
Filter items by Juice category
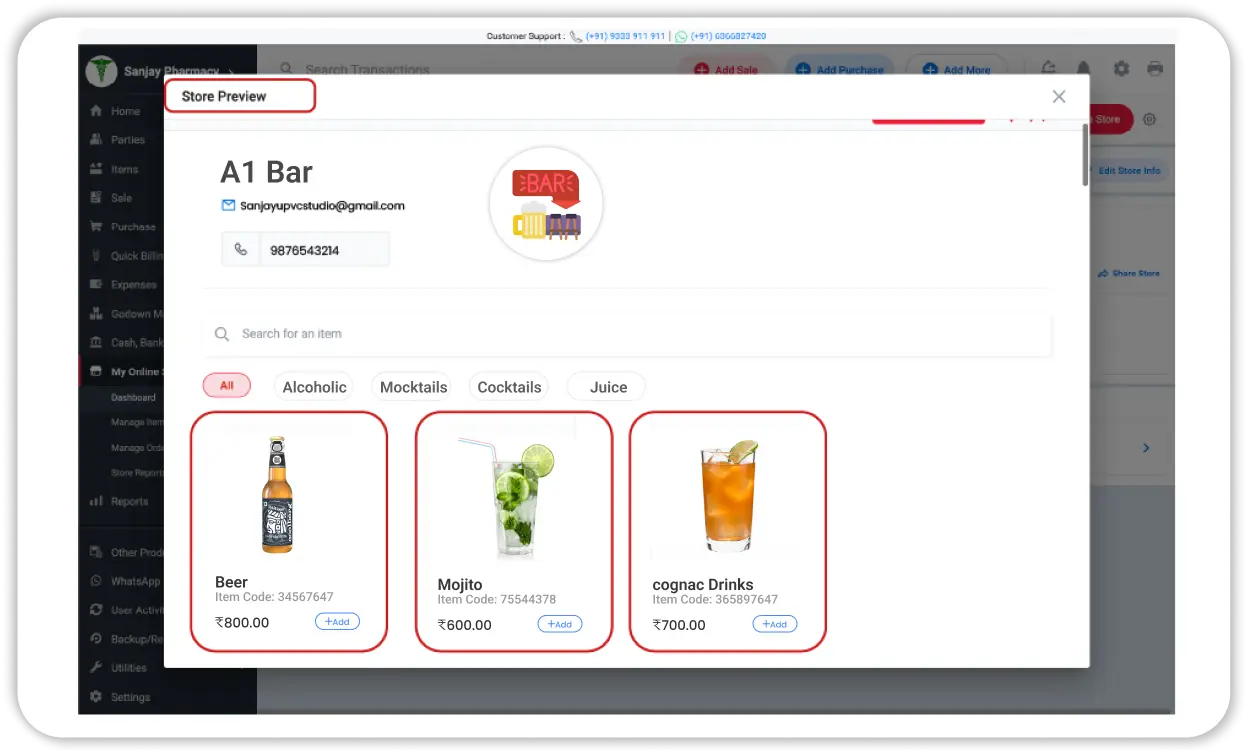(x=607, y=387)
